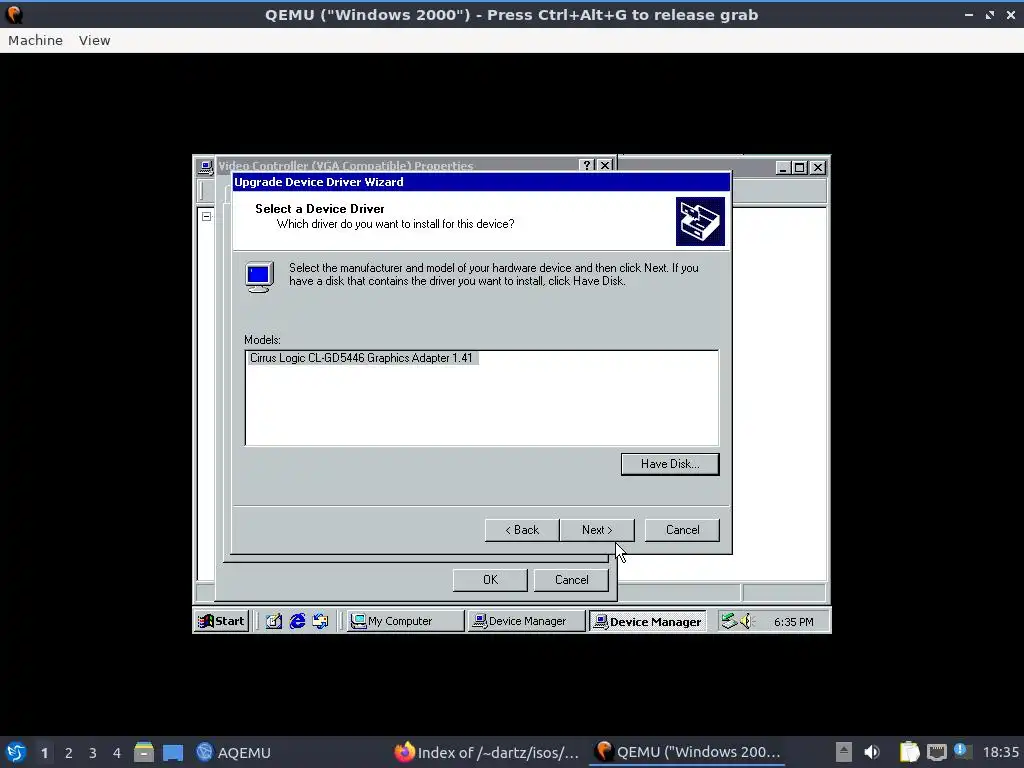The image size is (1024, 768).
Task: Close the QEMU host window
Action: pyautogui.click(x=1011, y=14)
